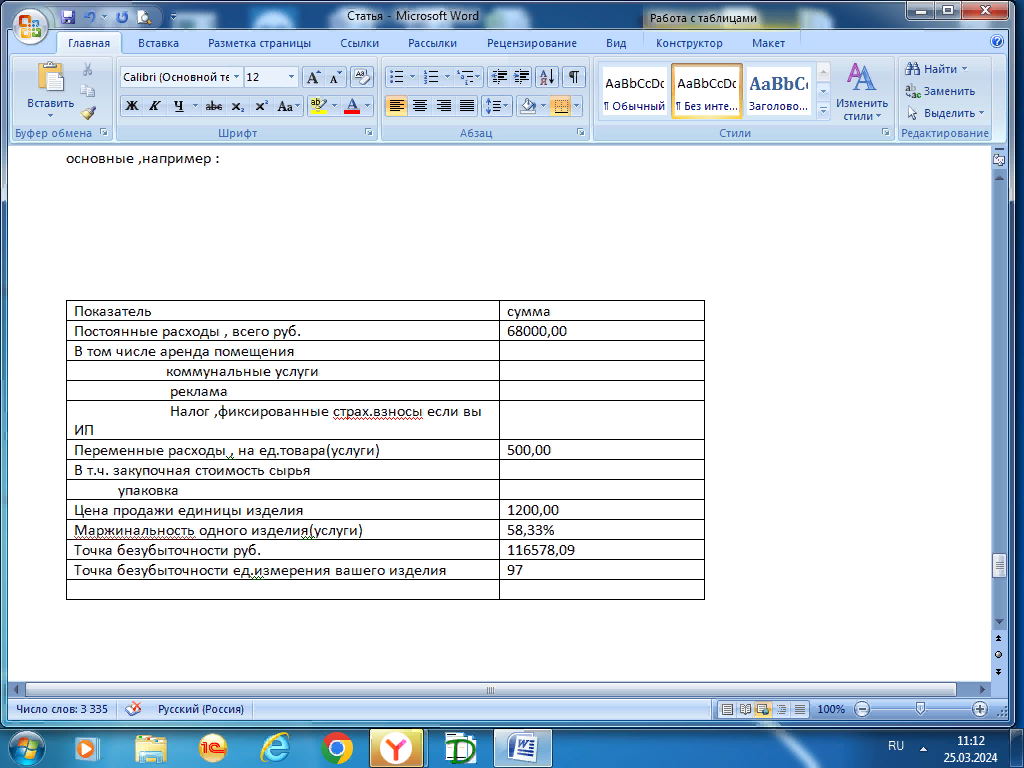The image size is (1024, 768).
Task: Click the vertical scrollbar thumb
Action: coord(999,566)
